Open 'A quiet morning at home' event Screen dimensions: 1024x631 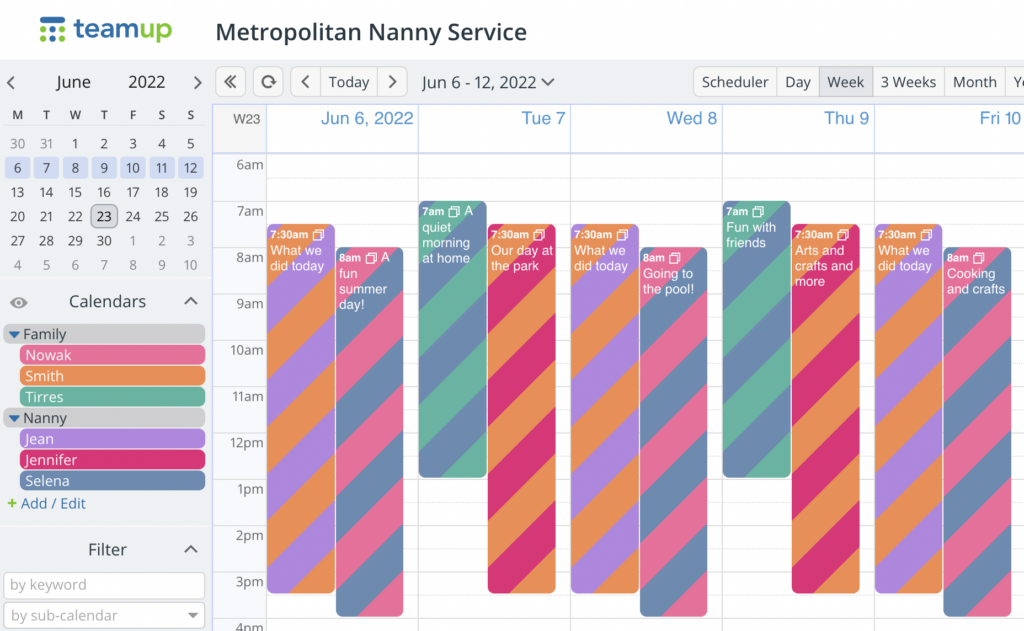pyautogui.click(x=453, y=340)
